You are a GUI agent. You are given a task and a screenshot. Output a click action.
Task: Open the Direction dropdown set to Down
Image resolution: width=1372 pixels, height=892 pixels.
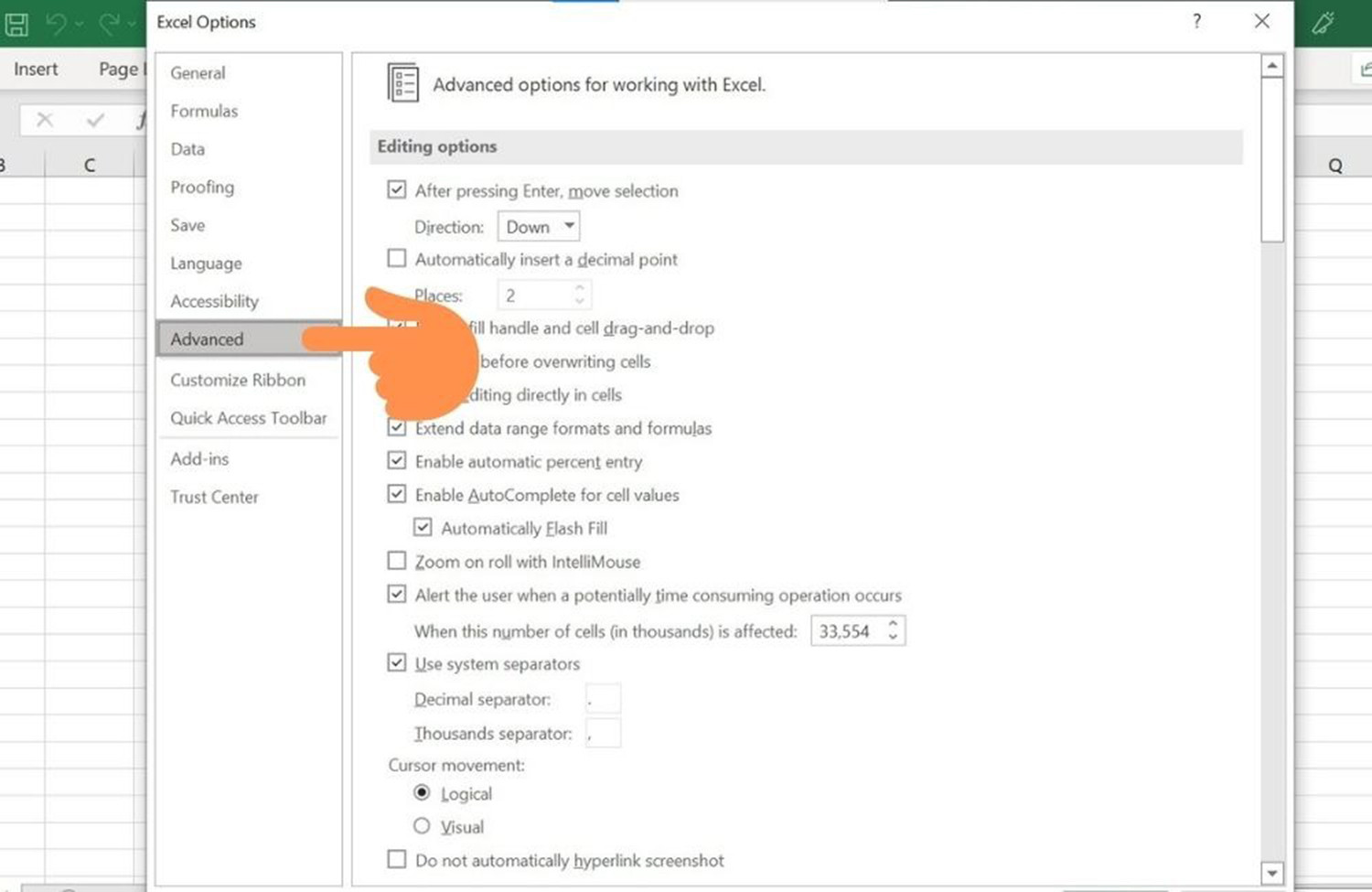(x=539, y=226)
